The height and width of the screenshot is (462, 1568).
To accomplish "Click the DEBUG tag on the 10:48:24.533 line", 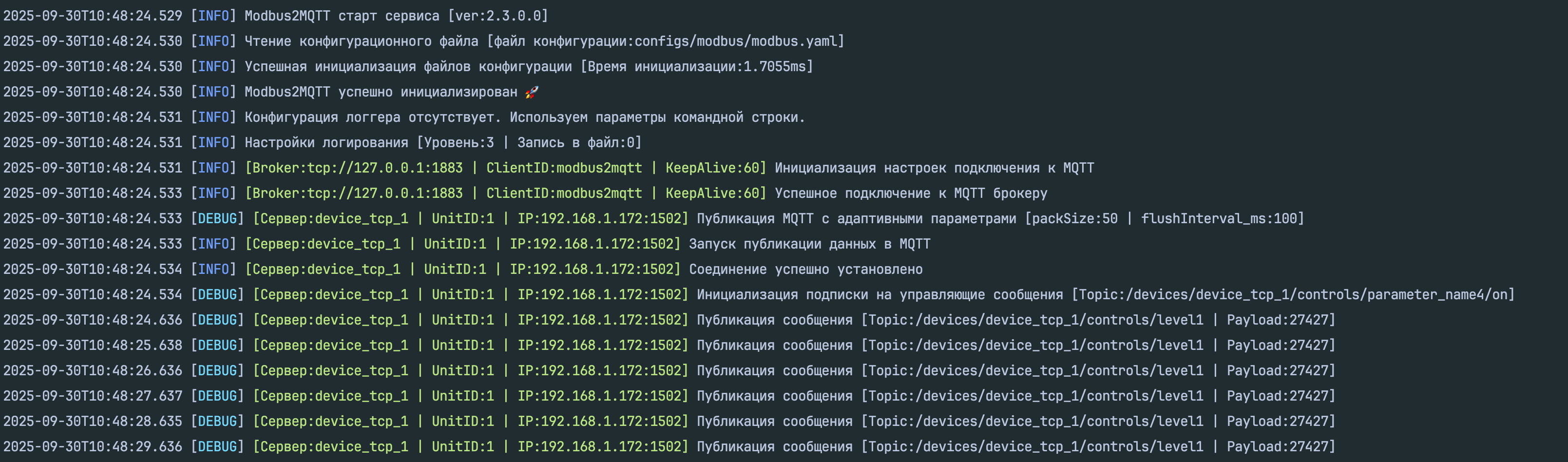I will coord(217,218).
